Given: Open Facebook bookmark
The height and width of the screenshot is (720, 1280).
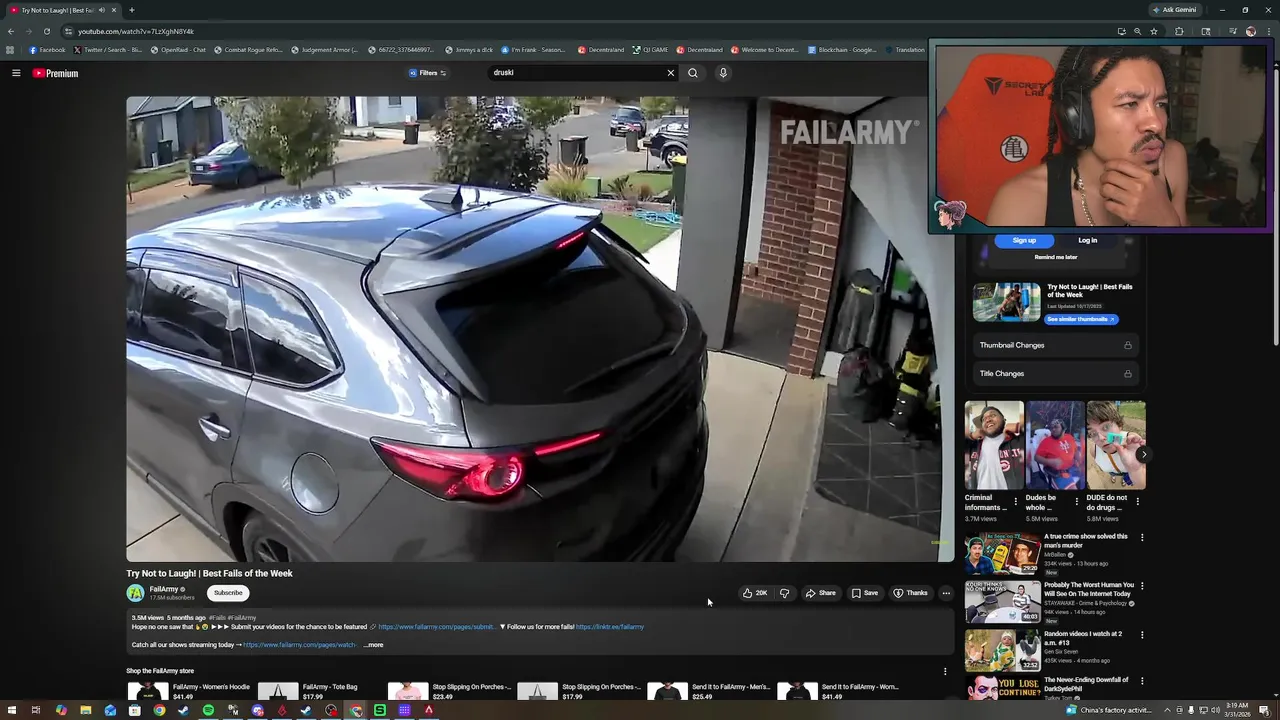Looking at the screenshot, I should pyautogui.click(x=47, y=50).
